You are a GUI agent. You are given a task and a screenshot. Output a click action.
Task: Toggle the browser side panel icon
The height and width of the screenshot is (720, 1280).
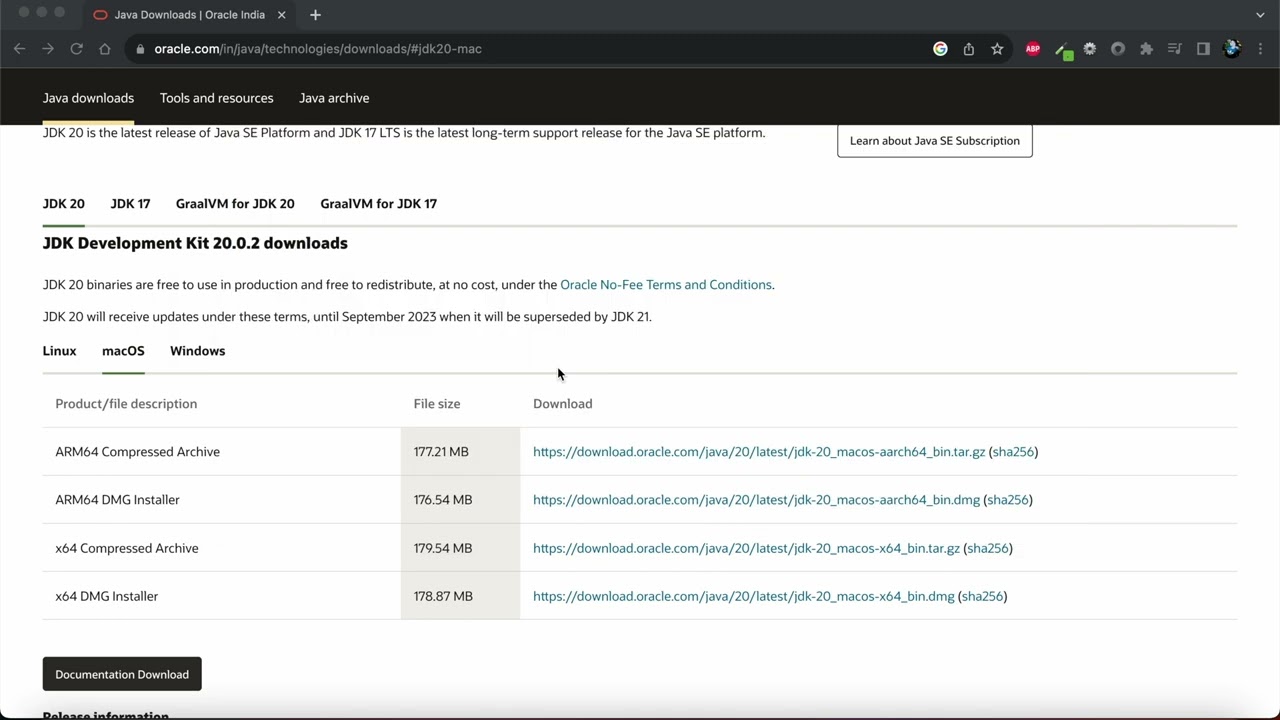[1203, 48]
